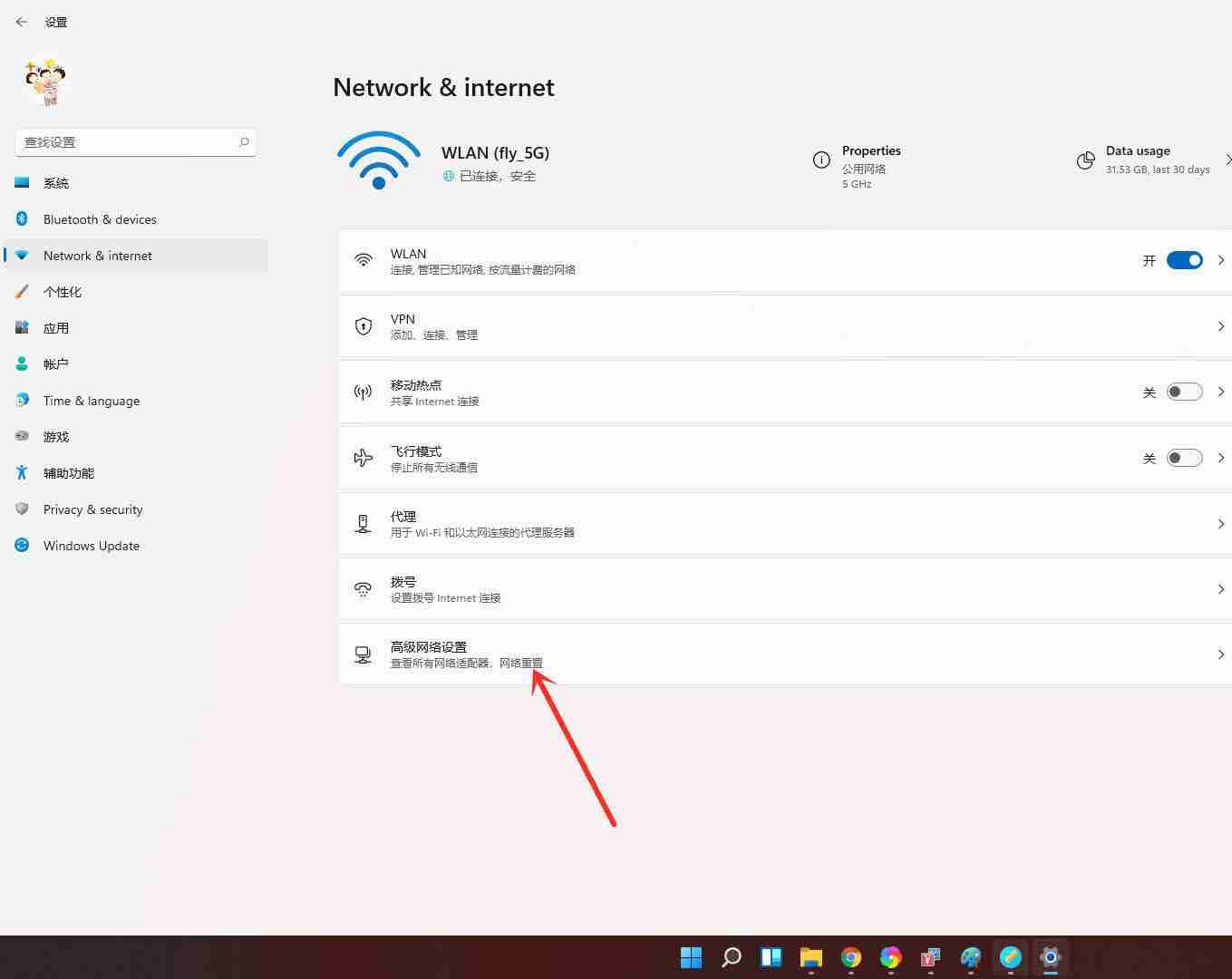Open the user avatar picture
This screenshot has width=1232, height=979.
click(44, 82)
